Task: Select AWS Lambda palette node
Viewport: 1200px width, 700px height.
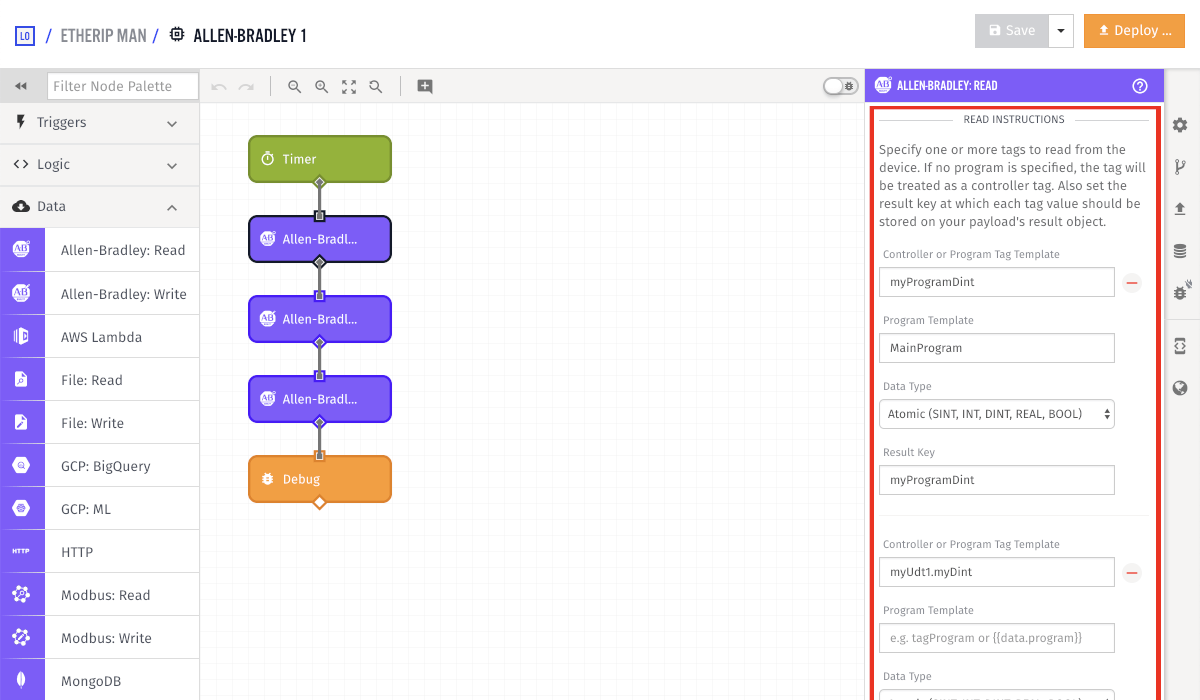Action: tap(100, 337)
